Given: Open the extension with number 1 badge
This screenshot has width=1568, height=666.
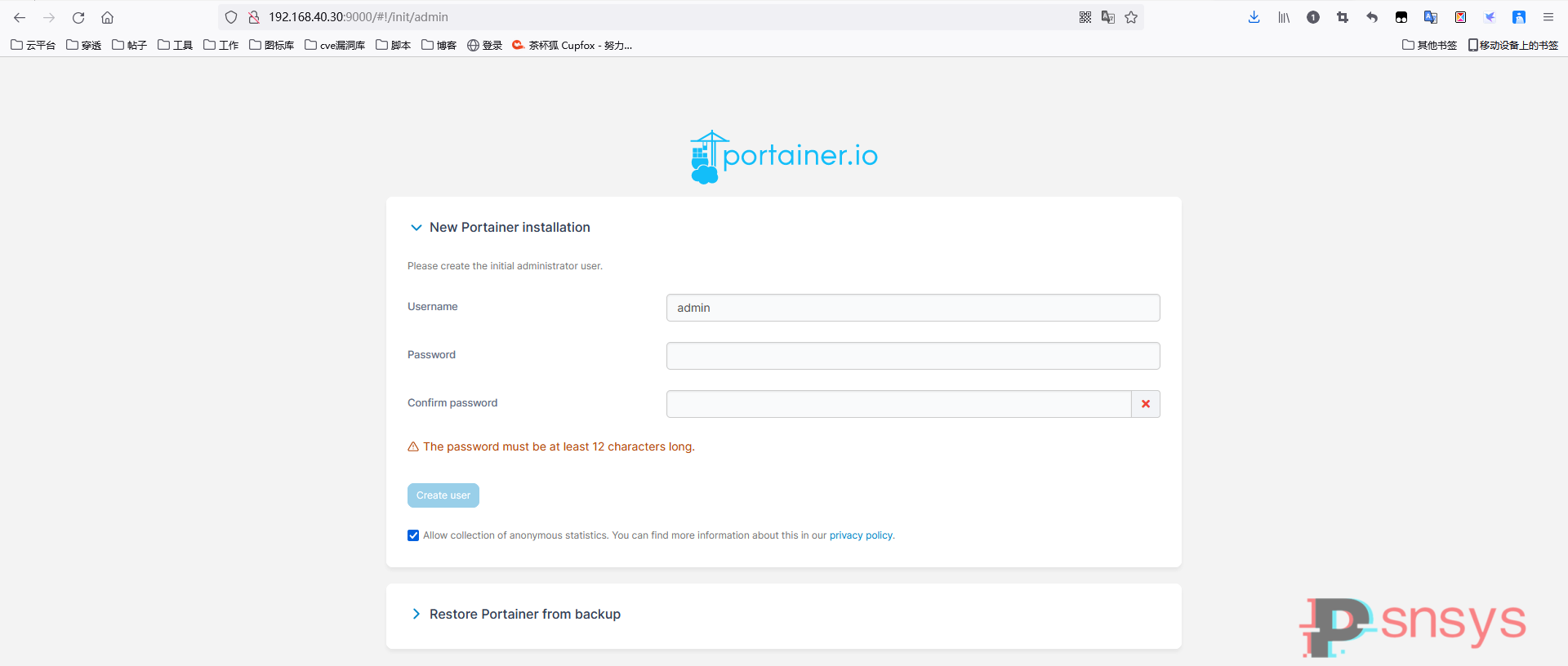Looking at the screenshot, I should click(1313, 17).
